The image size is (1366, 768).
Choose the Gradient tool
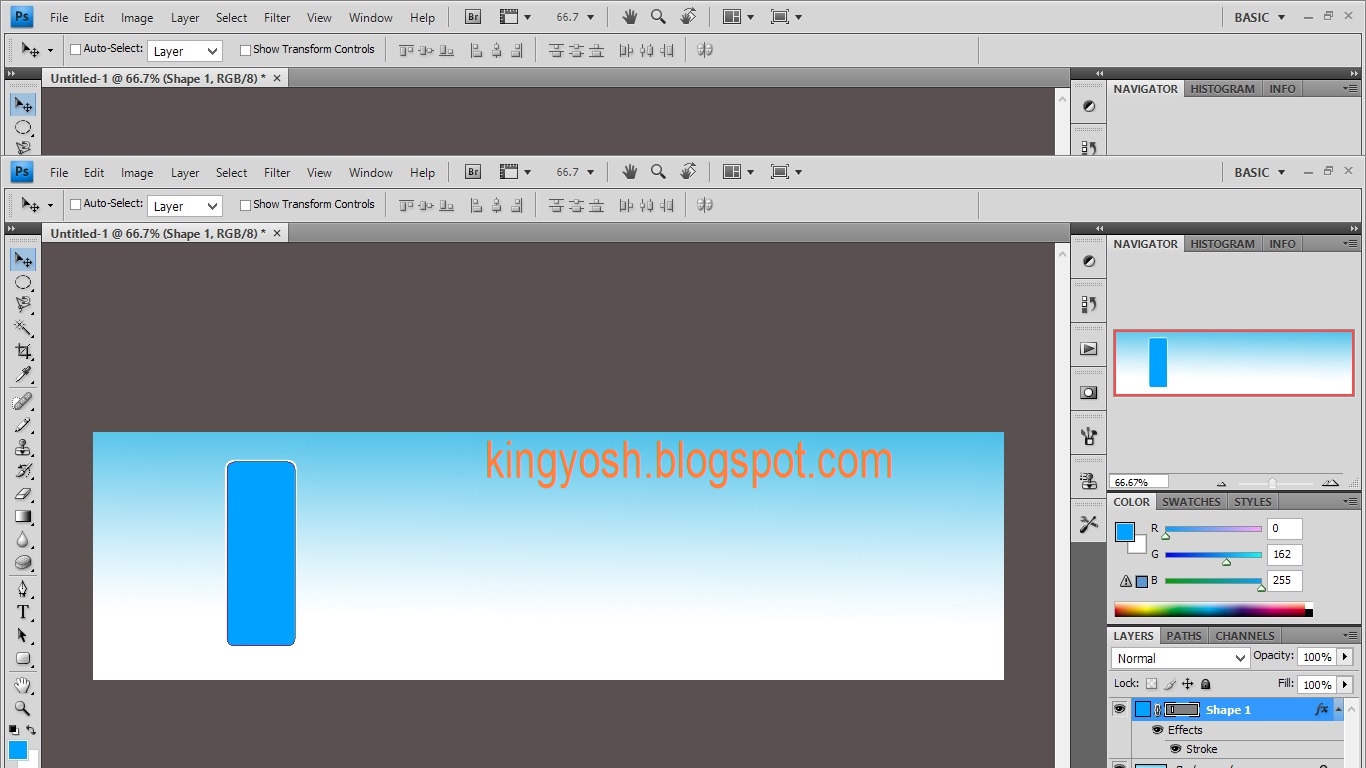(x=23, y=517)
